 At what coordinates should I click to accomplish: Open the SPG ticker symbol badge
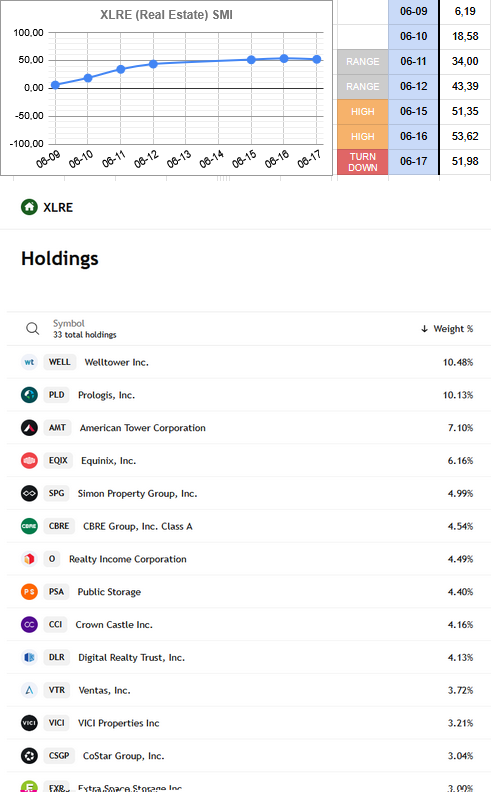click(57, 493)
